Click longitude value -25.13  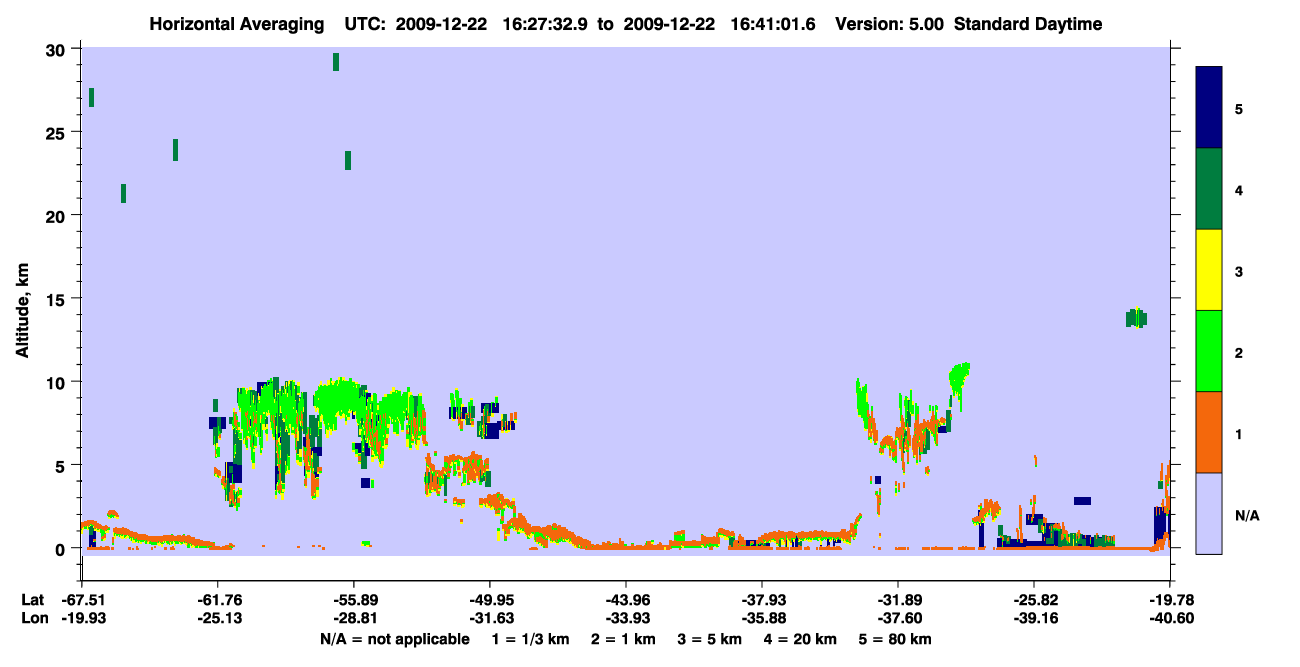point(218,618)
